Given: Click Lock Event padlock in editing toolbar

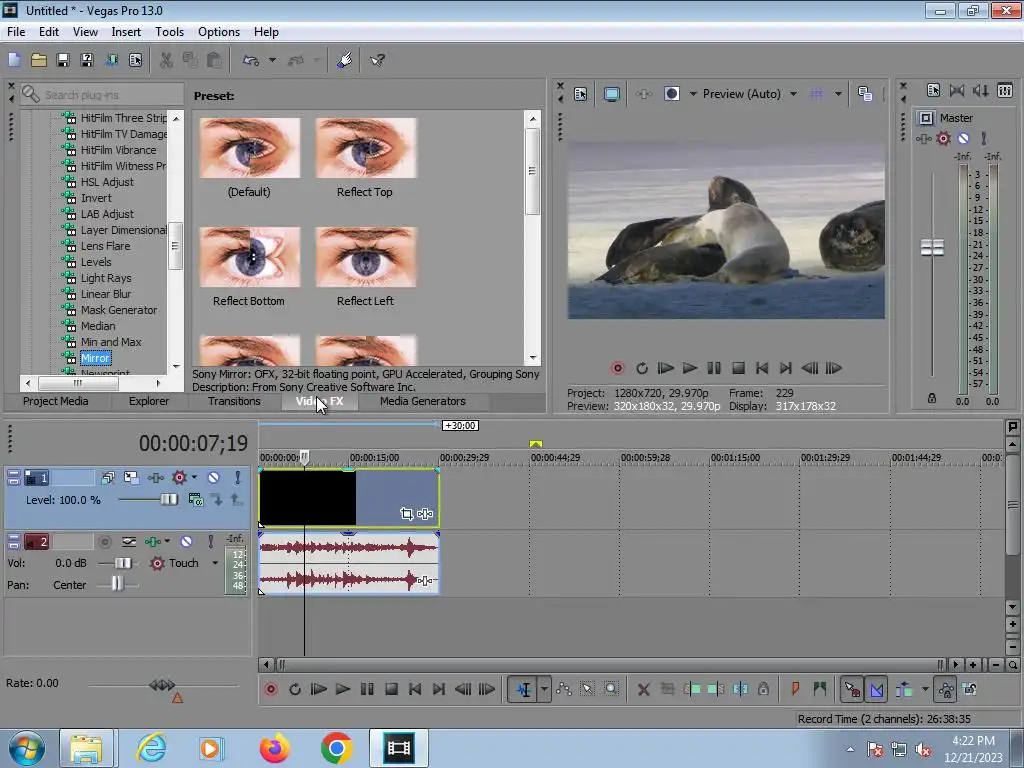Looking at the screenshot, I should [x=763, y=689].
